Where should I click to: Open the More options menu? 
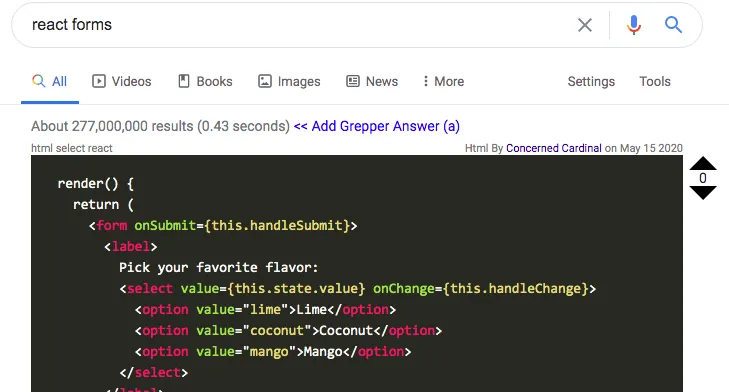click(x=443, y=81)
